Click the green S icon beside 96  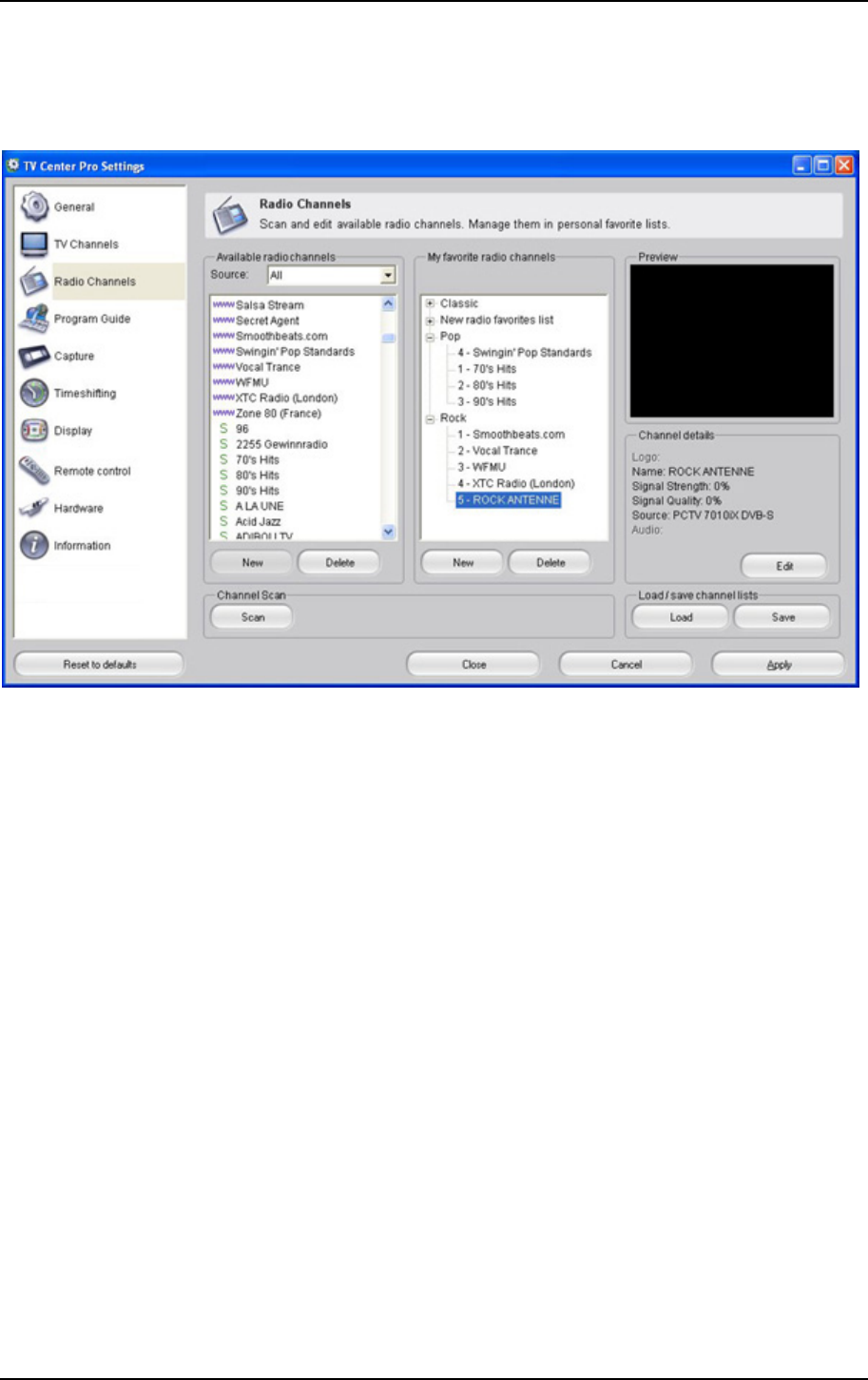(223, 429)
